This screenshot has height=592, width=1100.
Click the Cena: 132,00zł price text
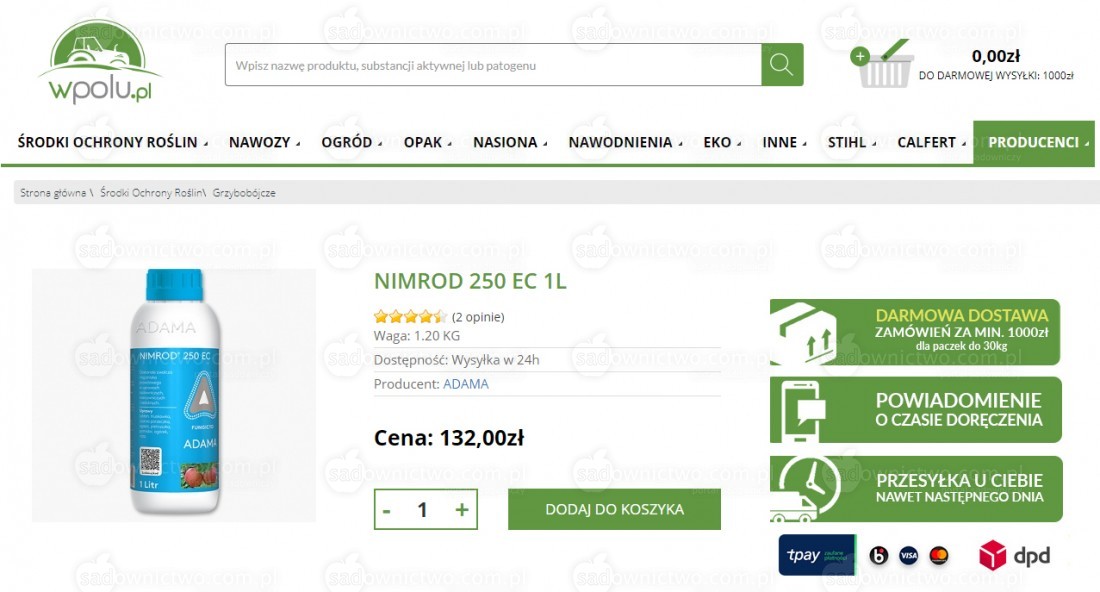449,438
